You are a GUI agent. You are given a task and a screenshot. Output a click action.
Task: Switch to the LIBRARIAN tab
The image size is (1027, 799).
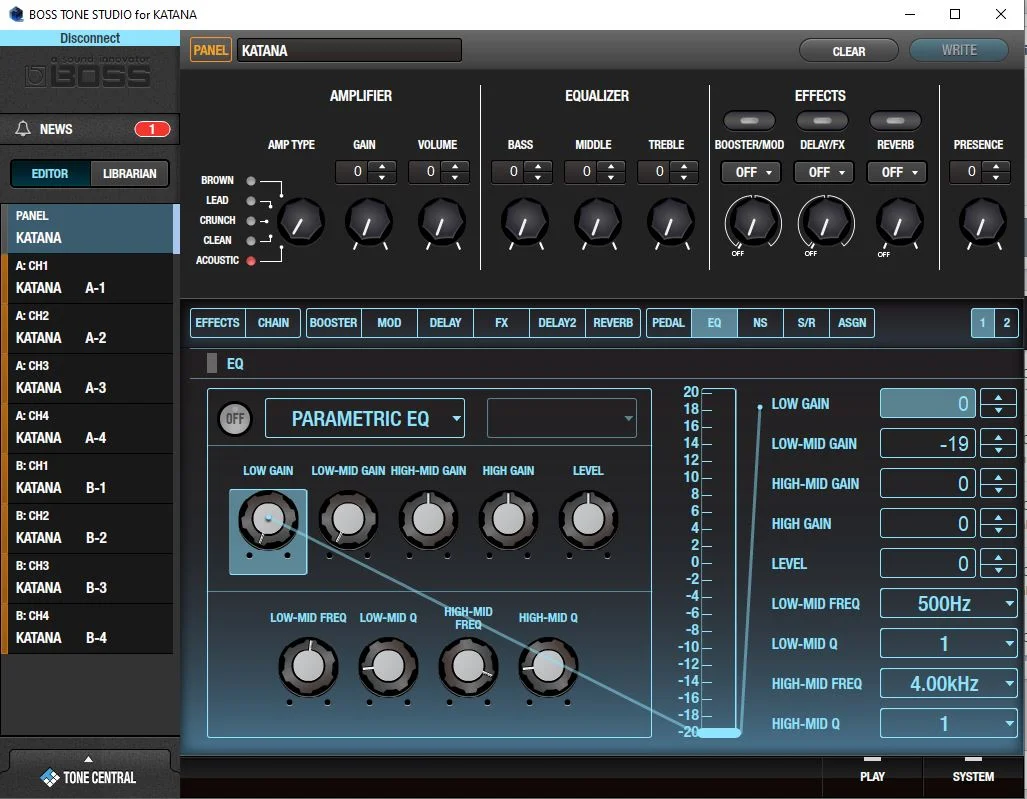(130, 173)
